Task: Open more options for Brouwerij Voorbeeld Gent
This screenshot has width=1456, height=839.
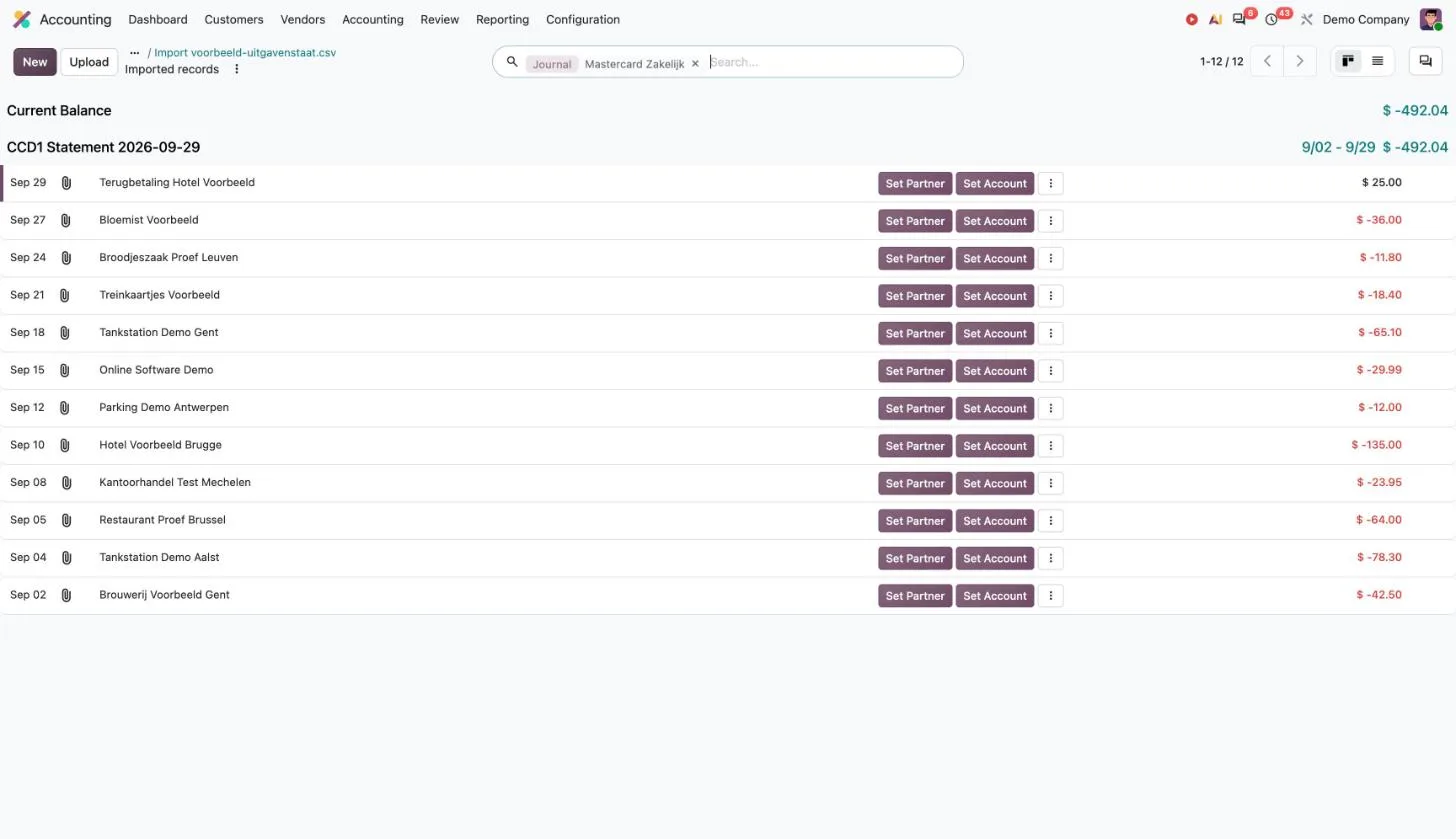Action: pyautogui.click(x=1050, y=596)
